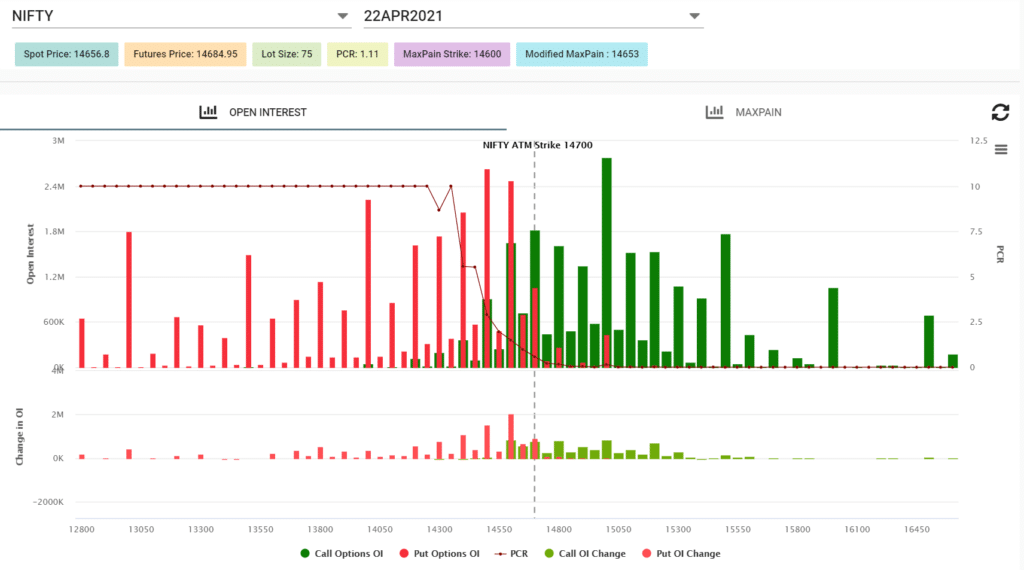This screenshot has height=570, width=1024.
Task: Click the 13050 strike axis label
Action: [x=141, y=530]
